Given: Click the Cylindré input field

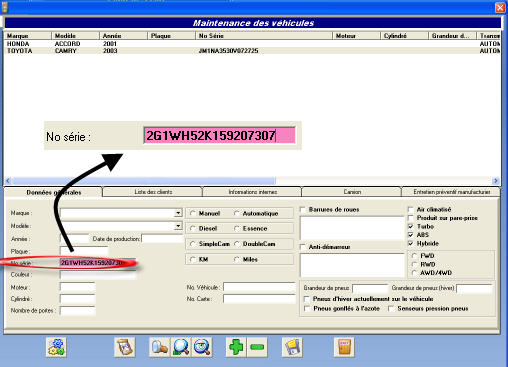Looking at the screenshot, I should pos(78,299).
